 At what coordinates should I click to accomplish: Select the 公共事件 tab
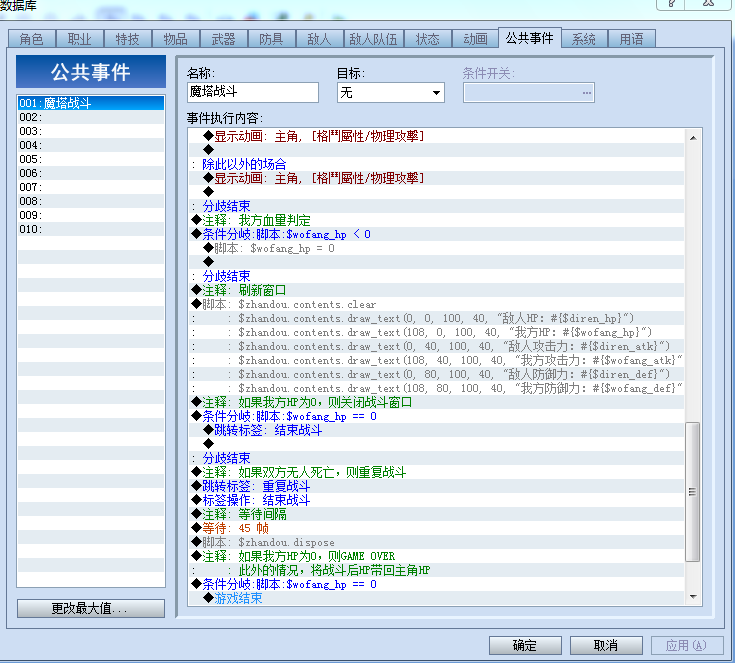[530, 38]
